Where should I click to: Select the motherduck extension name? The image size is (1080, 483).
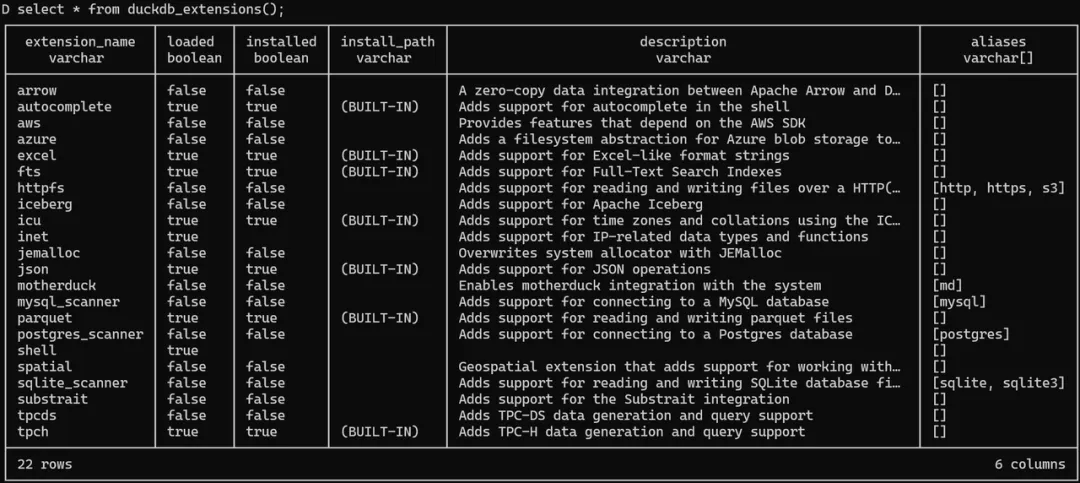[56, 285]
